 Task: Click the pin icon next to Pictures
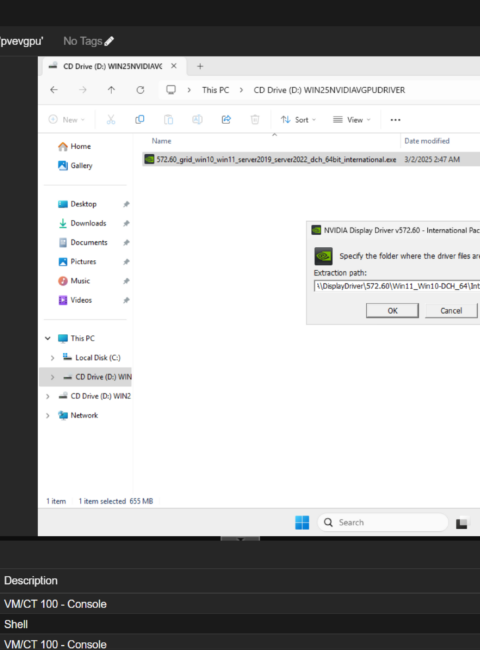[126, 262]
